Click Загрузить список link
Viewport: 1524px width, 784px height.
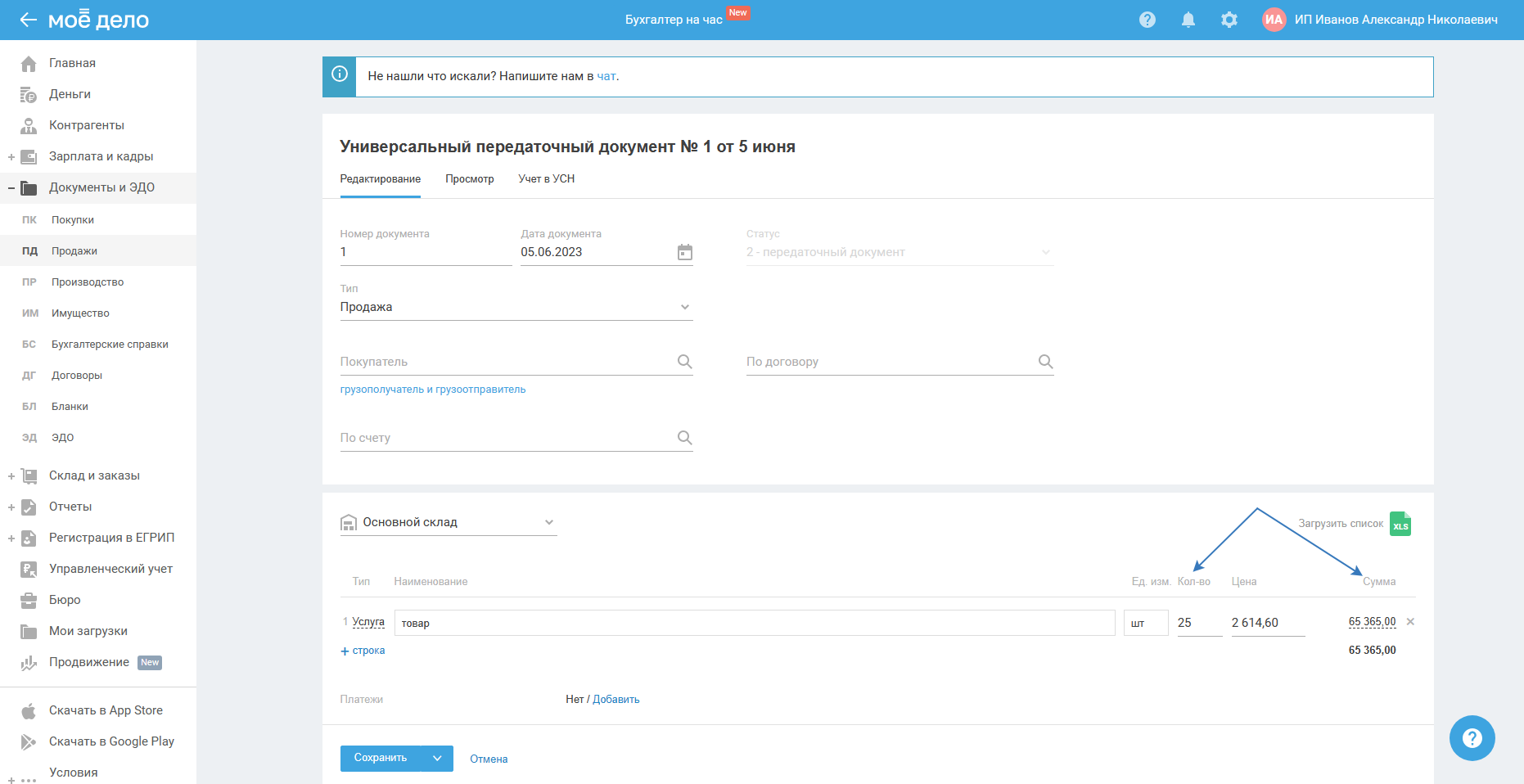[x=1341, y=524]
